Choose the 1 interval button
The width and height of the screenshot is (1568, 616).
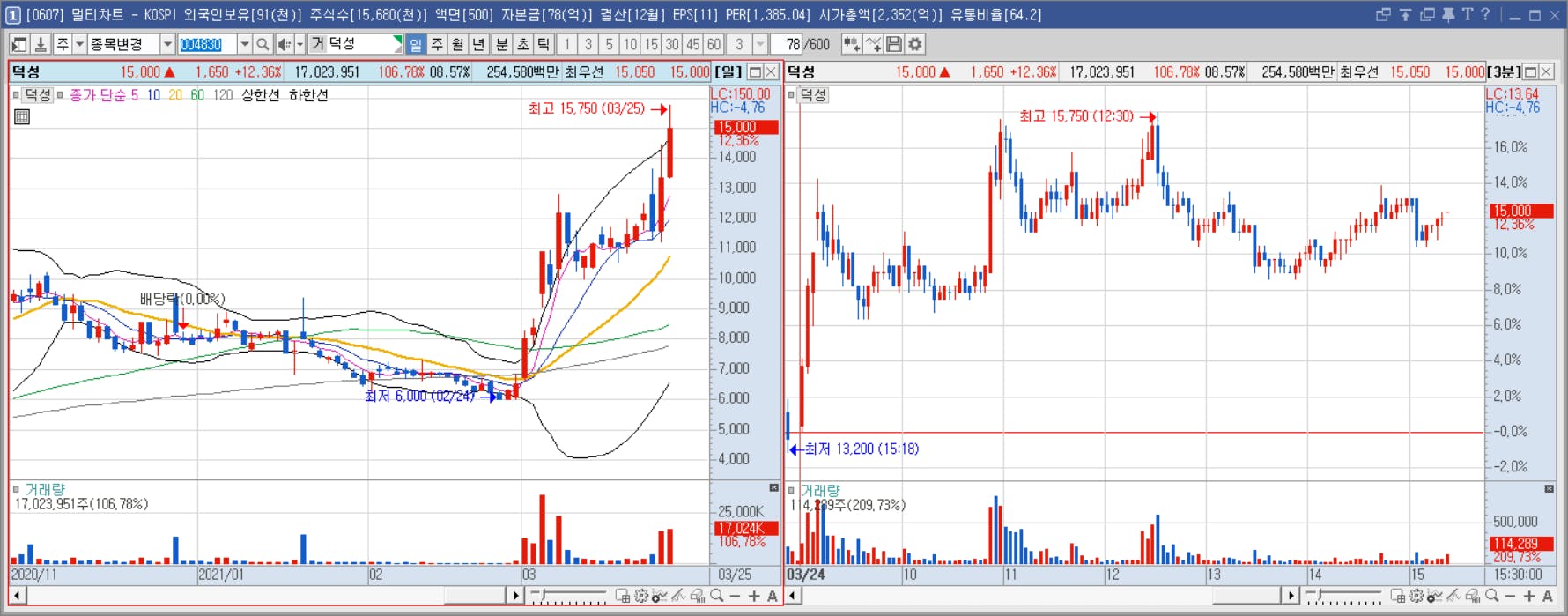(x=567, y=44)
